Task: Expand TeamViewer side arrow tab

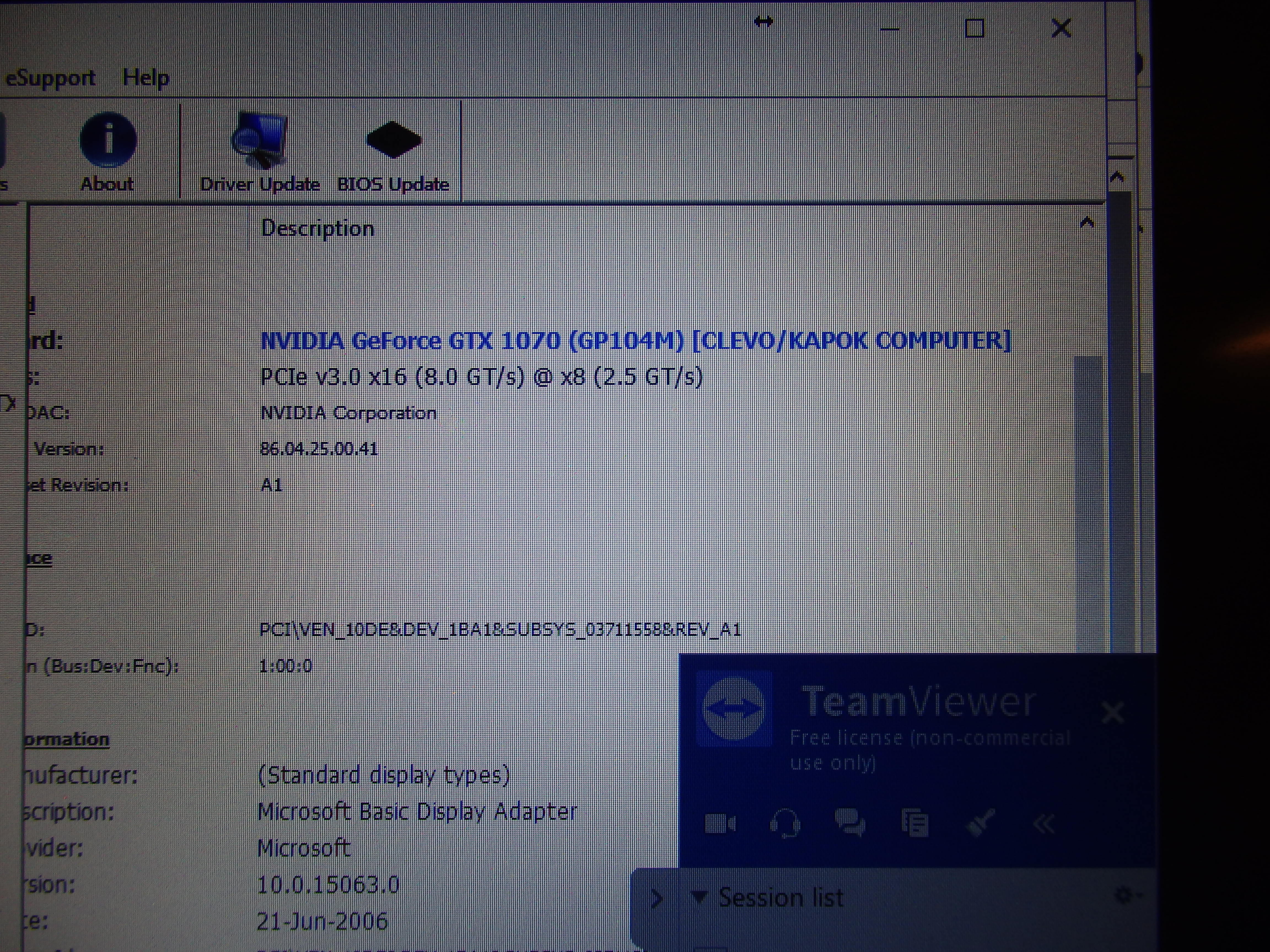Action: click(x=657, y=899)
